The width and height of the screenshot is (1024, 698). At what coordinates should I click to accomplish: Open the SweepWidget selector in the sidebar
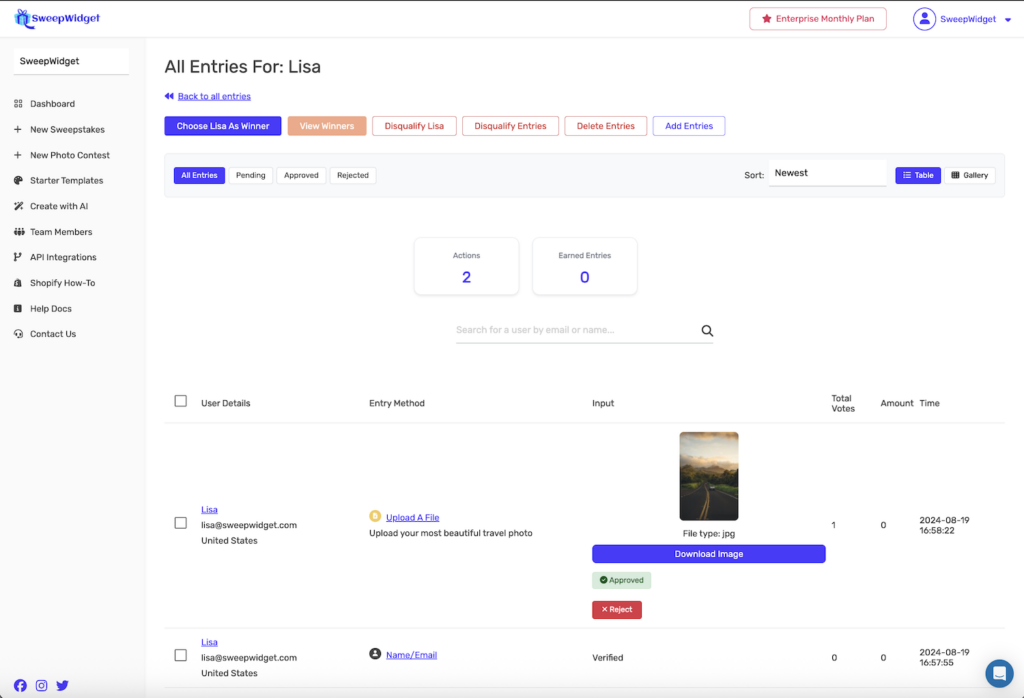tap(71, 61)
